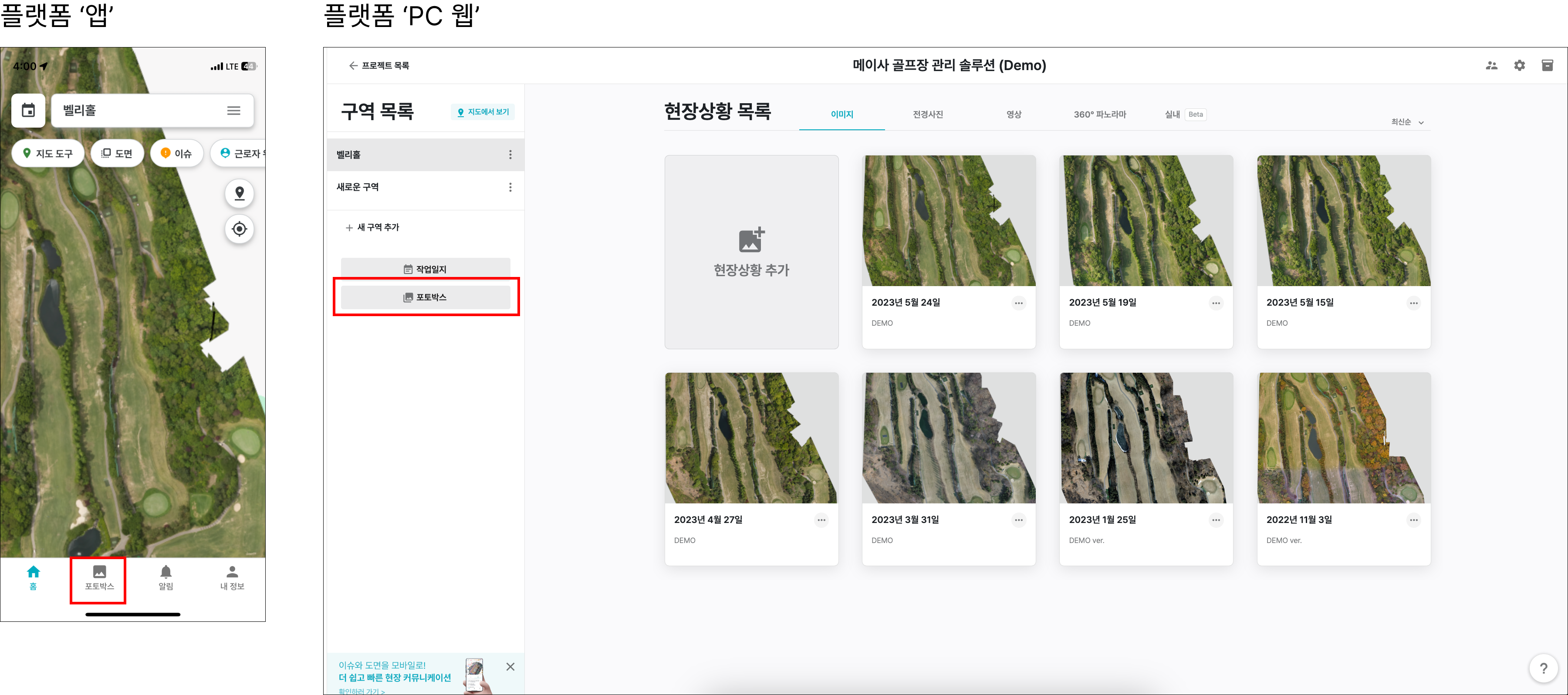Viewport: 1568px width, 695px height.
Task: Click 지도에서 보기 link
Action: pyautogui.click(x=483, y=112)
